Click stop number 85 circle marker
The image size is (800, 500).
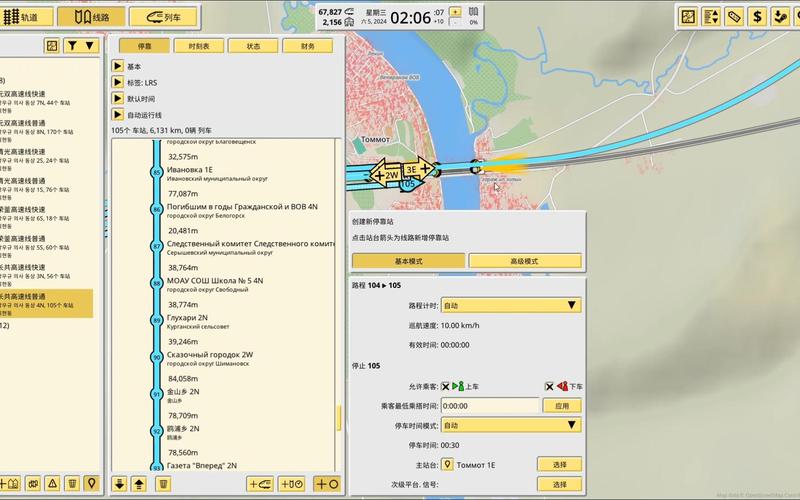coord(156,172)
